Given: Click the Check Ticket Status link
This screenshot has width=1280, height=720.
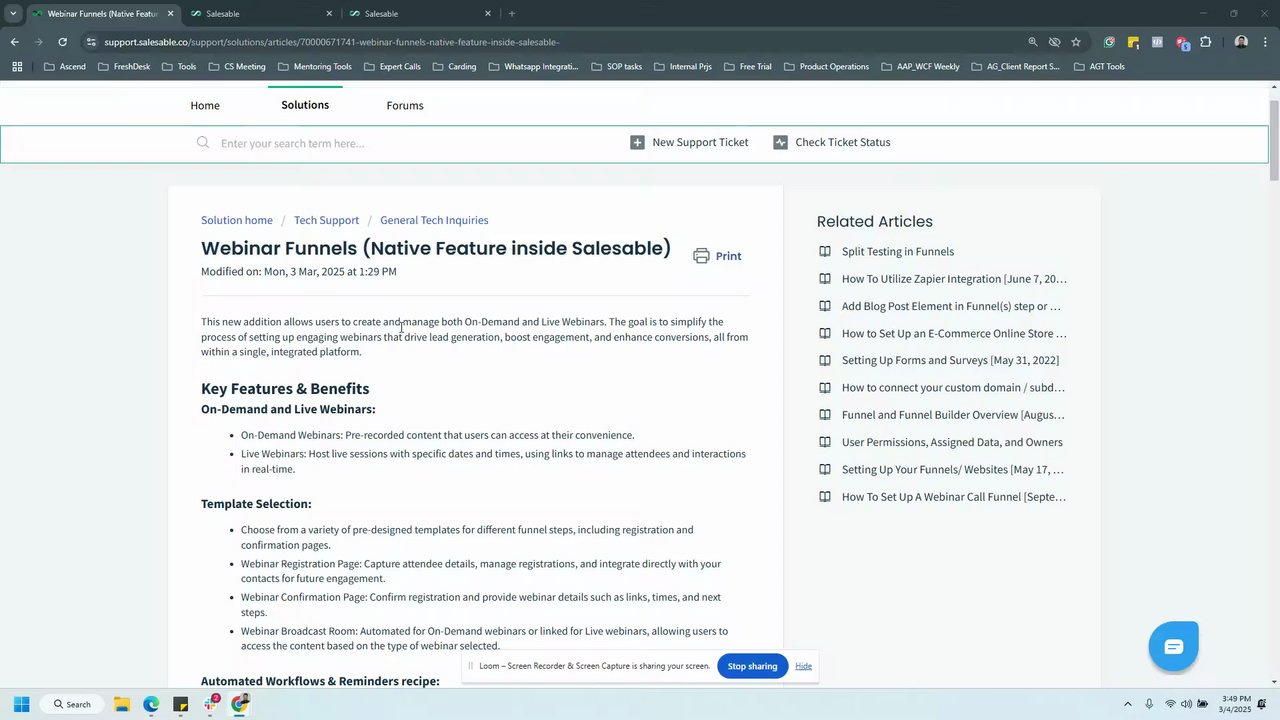Looking at the screenshot, I should point(843,142).
